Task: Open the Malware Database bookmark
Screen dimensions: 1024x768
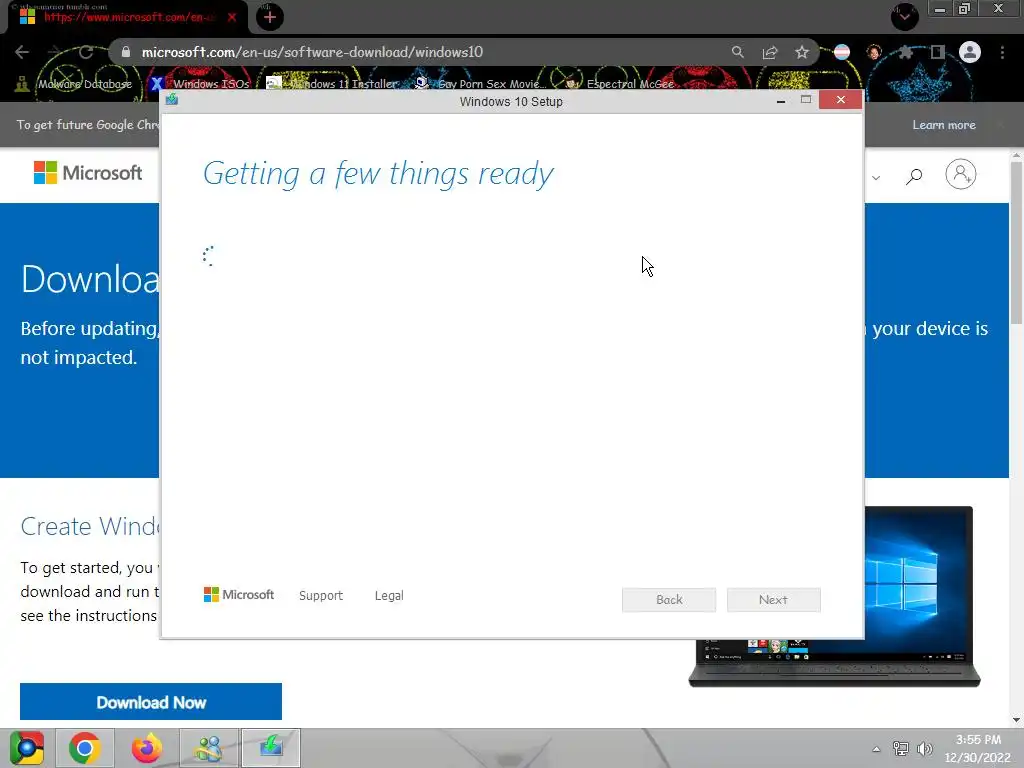Action: pyautogui.click(x=74, y=84)
